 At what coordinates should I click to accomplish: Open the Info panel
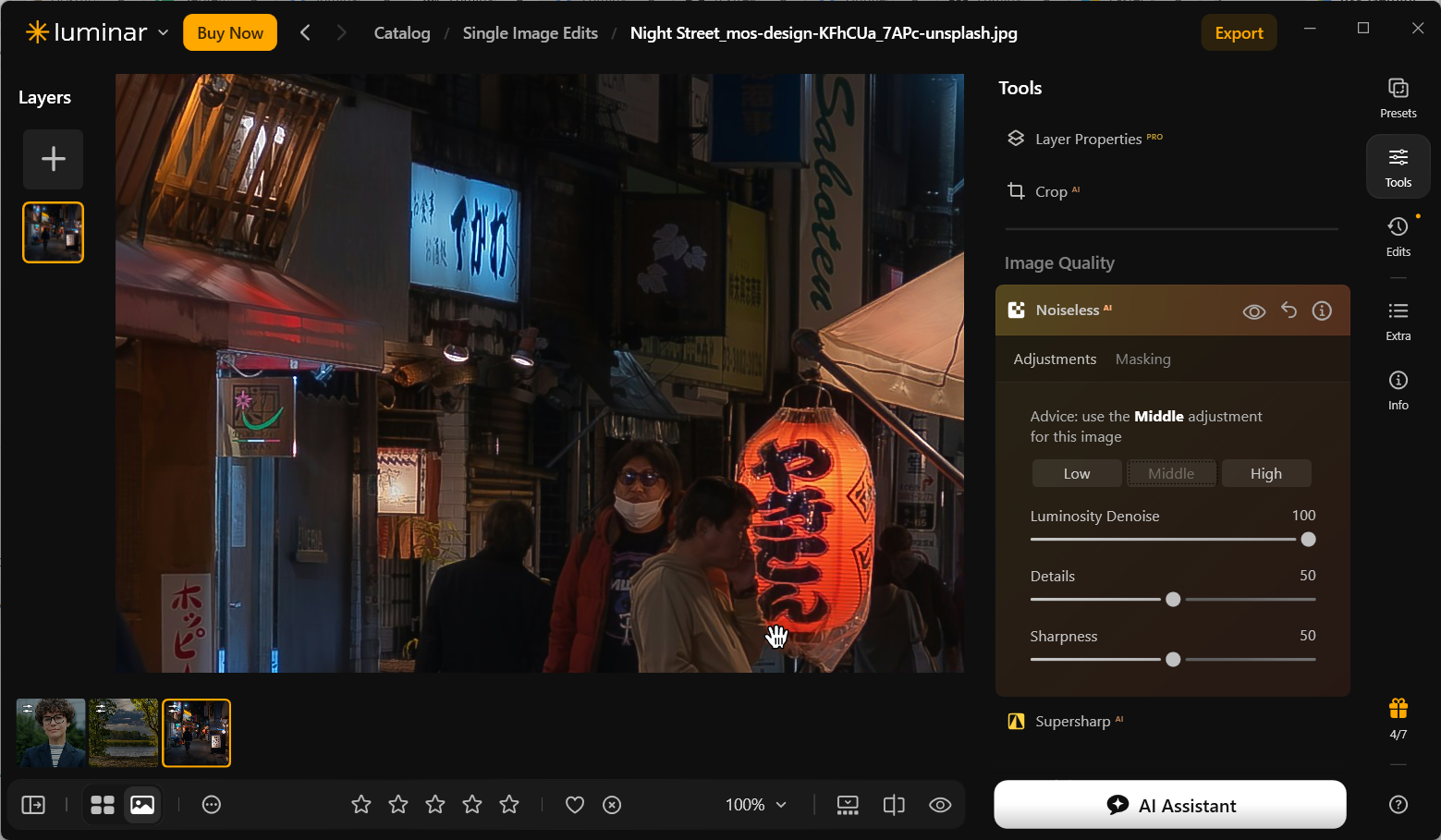[1398, 390]
